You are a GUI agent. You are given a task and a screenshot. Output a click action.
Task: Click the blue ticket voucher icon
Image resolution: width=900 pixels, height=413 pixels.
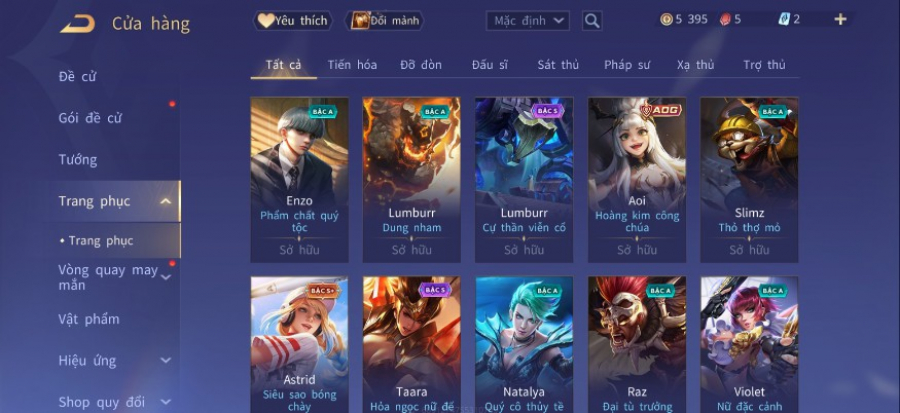(784, 20)
